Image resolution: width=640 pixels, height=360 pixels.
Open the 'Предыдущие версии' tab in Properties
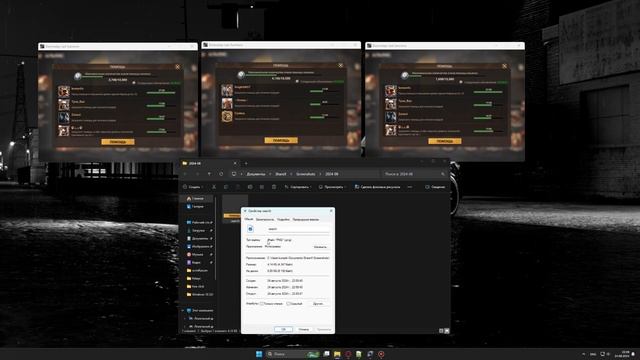(x=306, y=219)
